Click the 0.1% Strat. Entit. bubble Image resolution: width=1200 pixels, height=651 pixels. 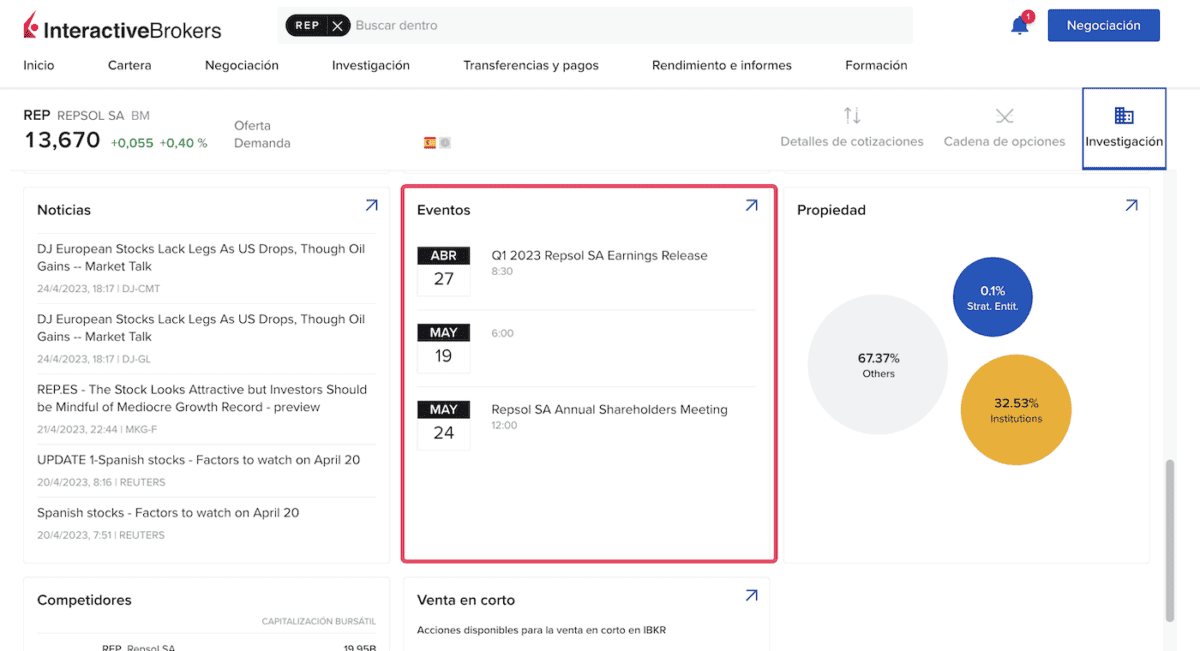992,297
